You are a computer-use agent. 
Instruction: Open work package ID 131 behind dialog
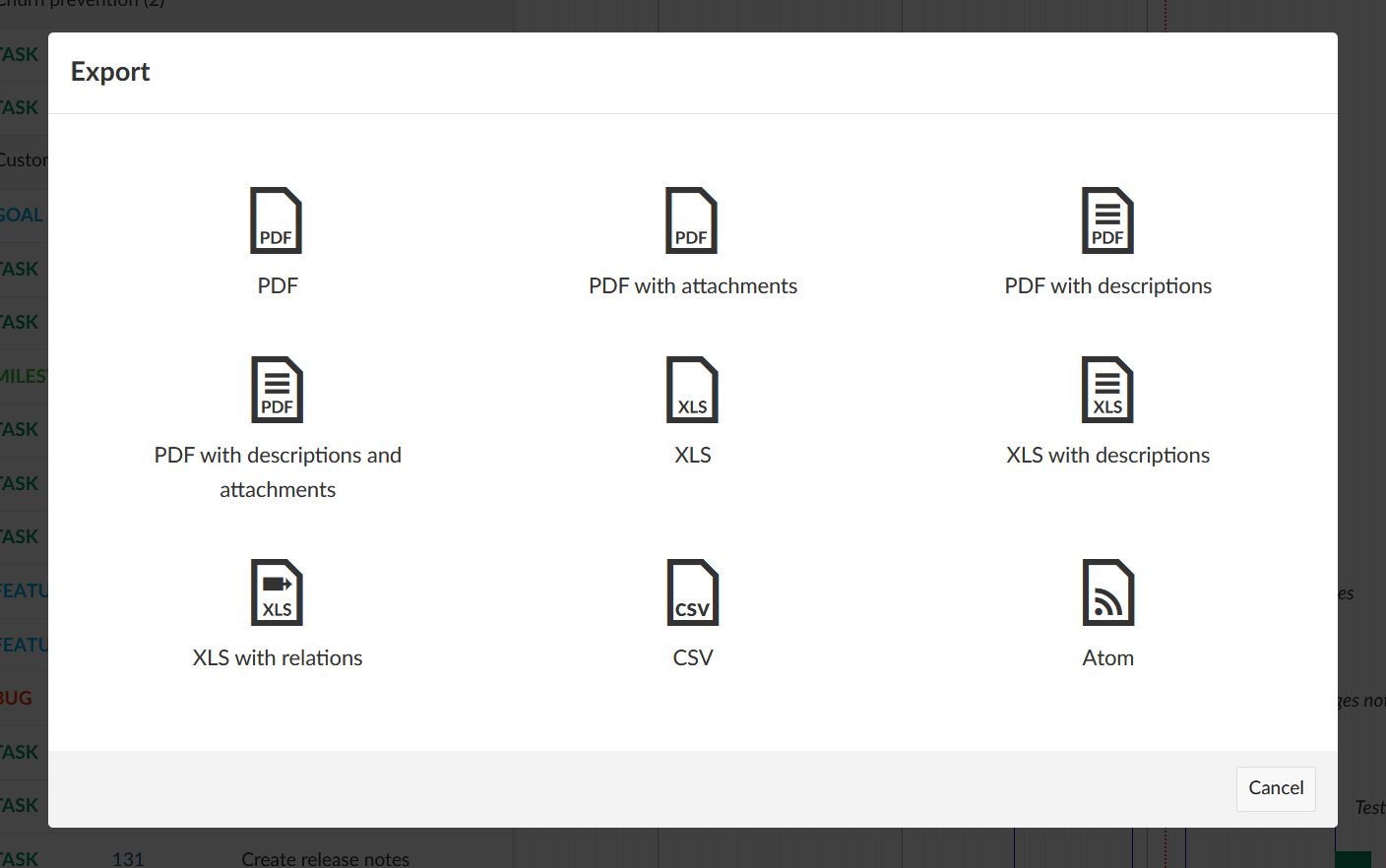click(128, 858)
